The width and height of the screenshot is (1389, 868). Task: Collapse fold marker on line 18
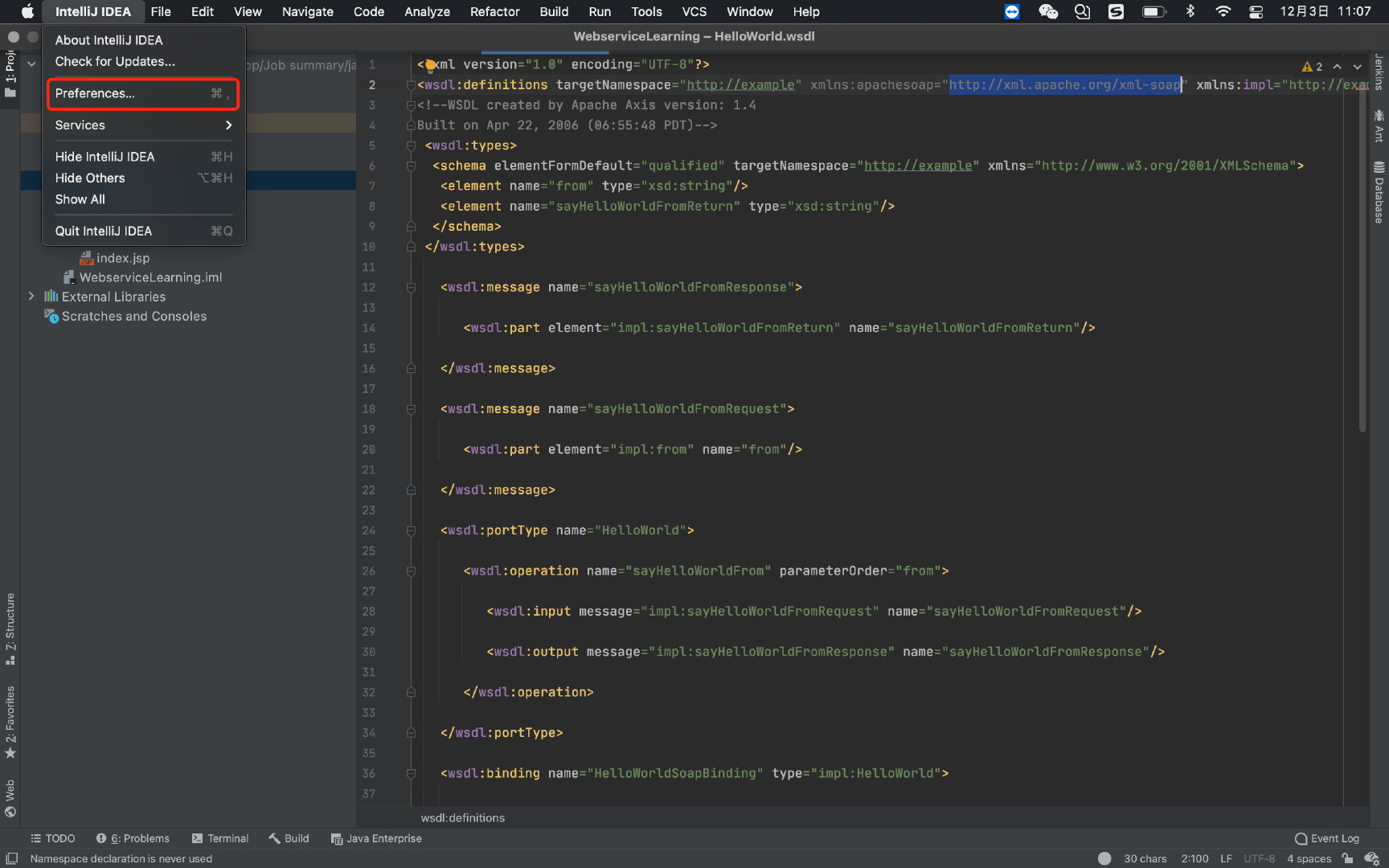(411, 409)
